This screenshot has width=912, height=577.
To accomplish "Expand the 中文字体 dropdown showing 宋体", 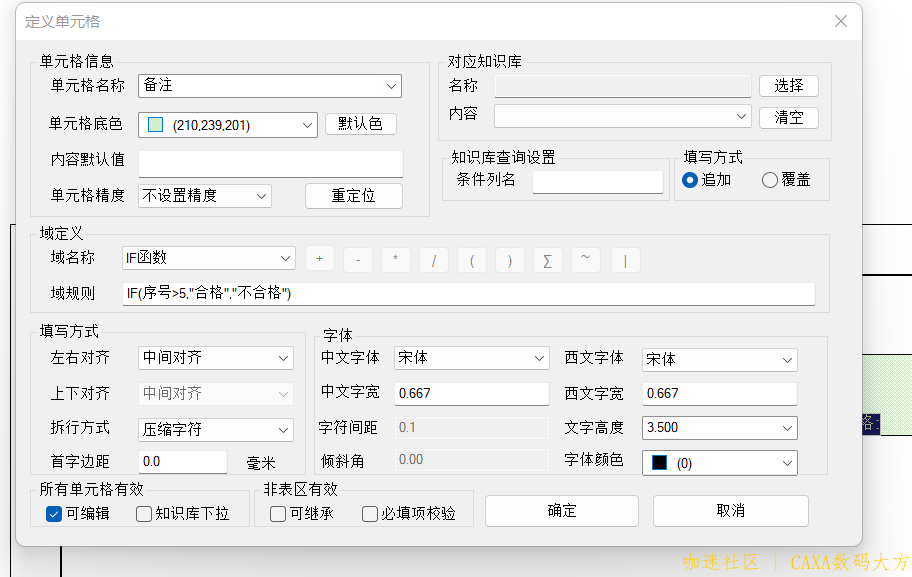I will [x=539, y=358].
